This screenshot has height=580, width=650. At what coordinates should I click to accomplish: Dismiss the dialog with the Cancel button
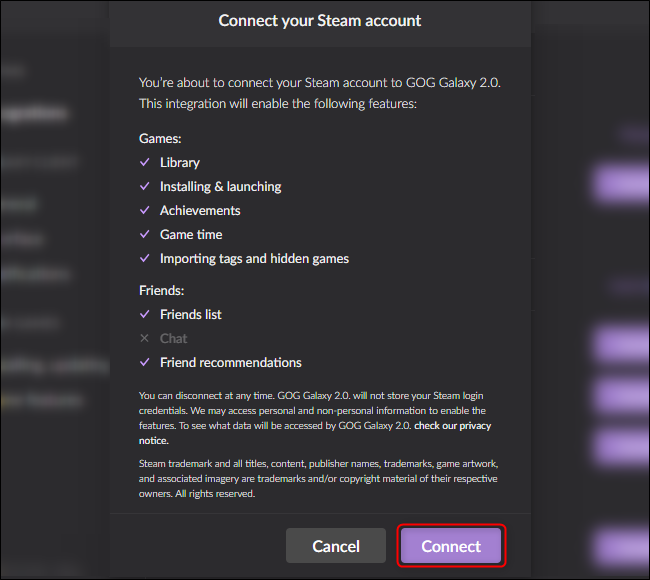335,546
